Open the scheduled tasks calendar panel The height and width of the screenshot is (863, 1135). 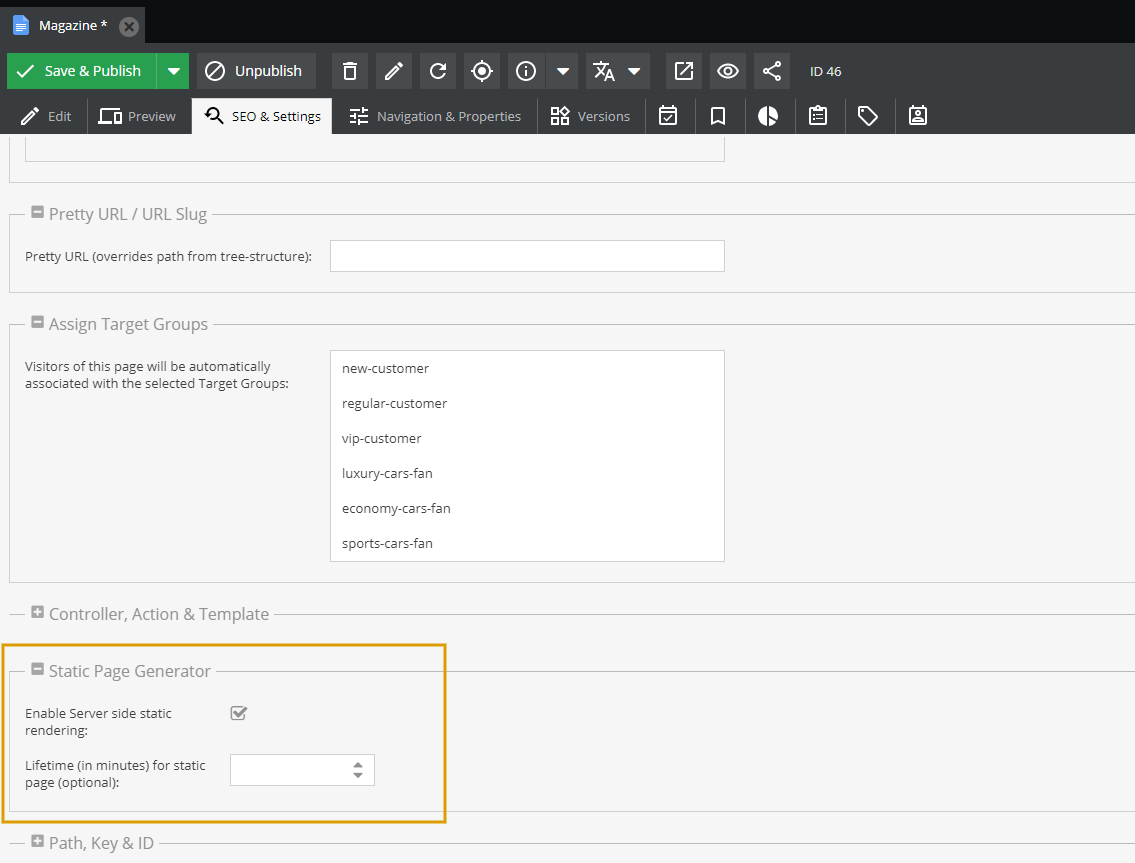(x=669, y=115)
